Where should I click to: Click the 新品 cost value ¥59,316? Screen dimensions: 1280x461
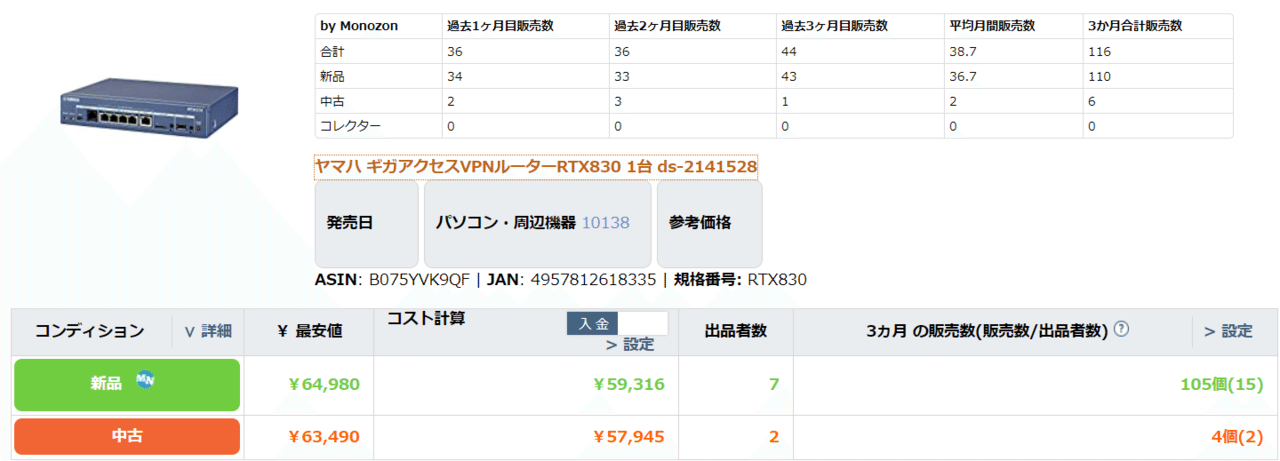[628, 384]
